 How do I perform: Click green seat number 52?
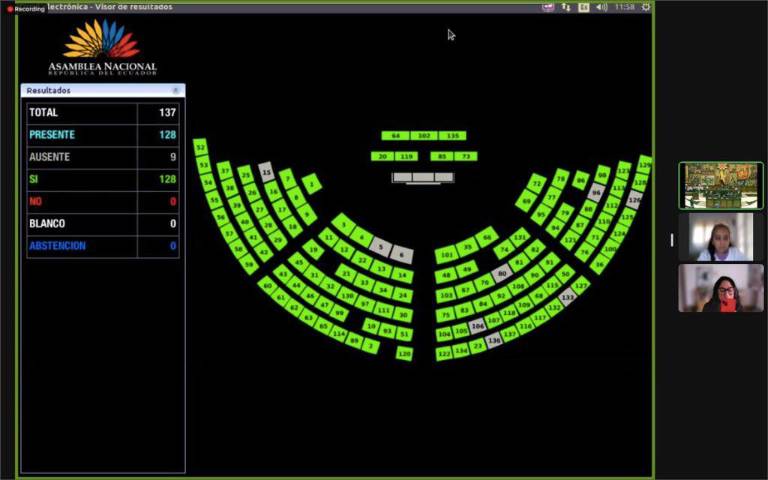tap(200, 147)
